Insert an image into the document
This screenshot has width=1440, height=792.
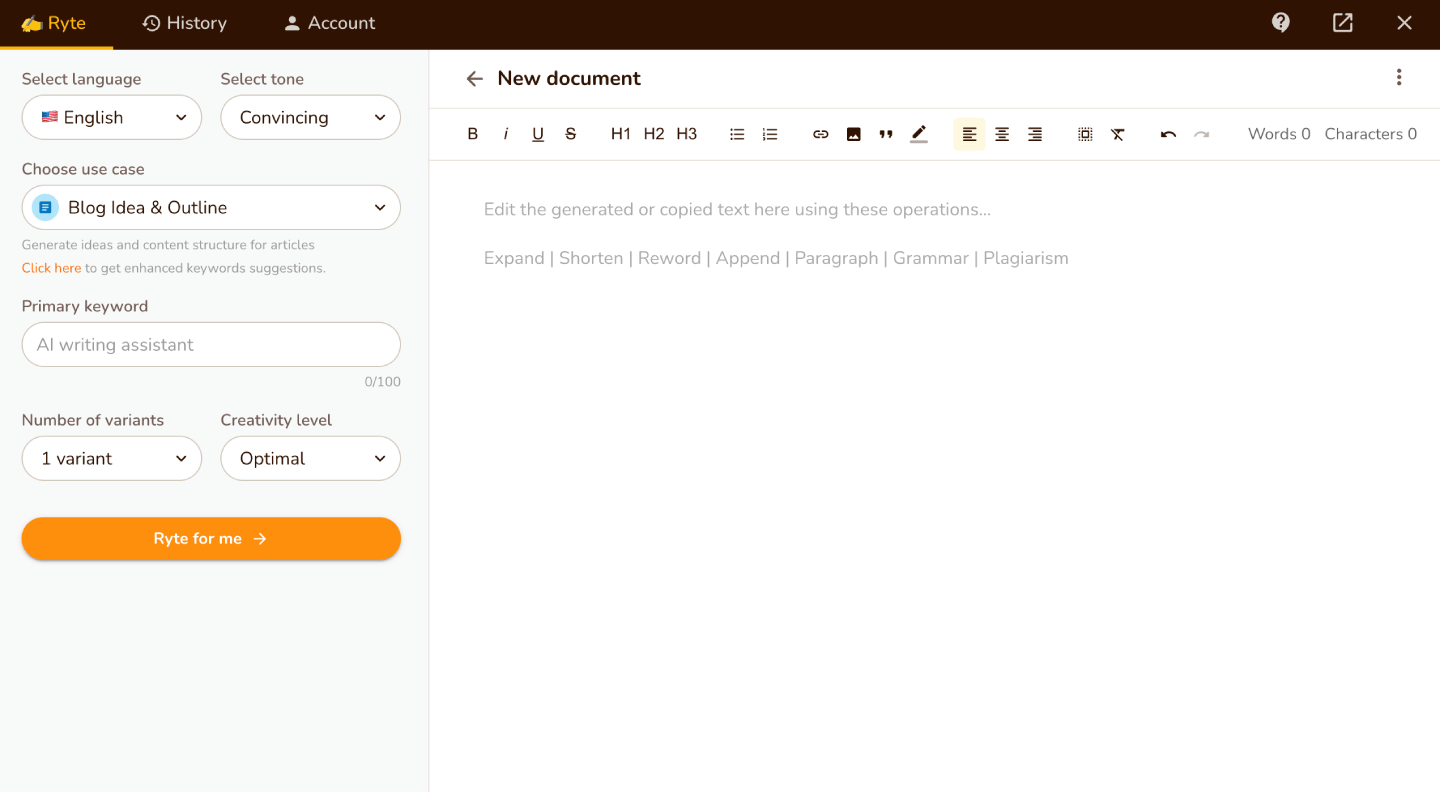(x=854, y=134)
